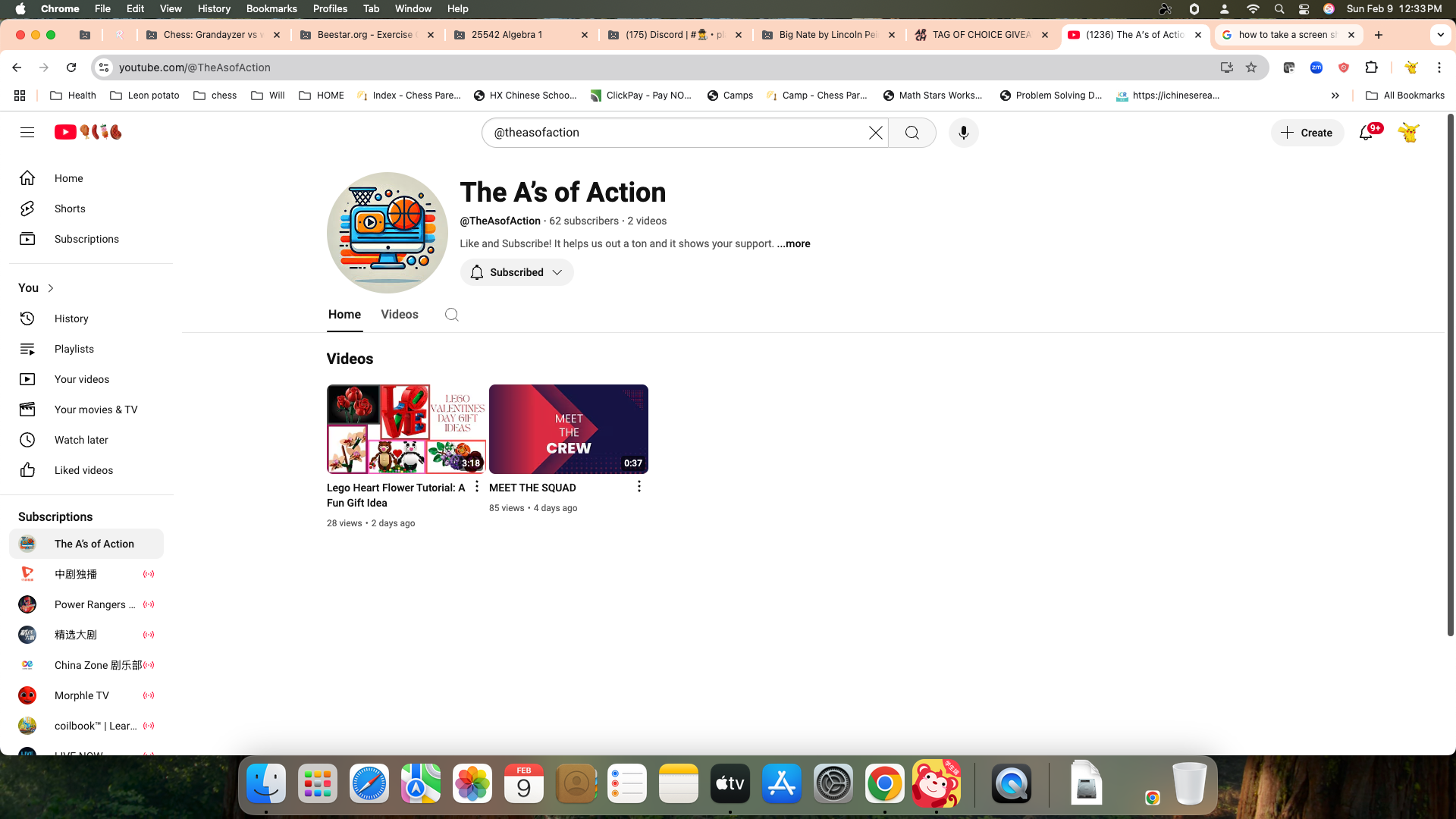Show hidden bookmarks with double chevron

1335,96
